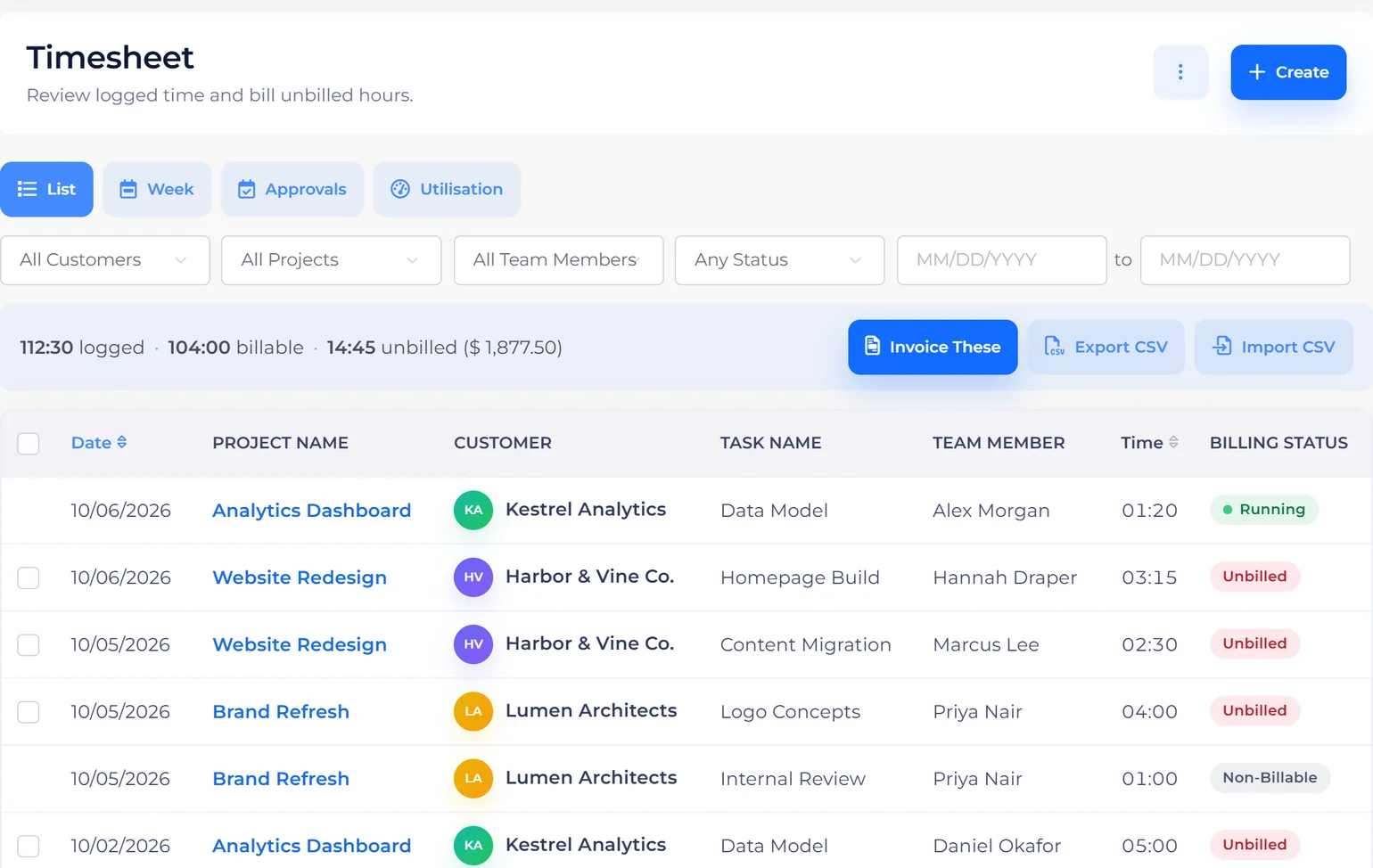Expand the All Team Members filter
Screen dimensions: 1373x868
559,260
